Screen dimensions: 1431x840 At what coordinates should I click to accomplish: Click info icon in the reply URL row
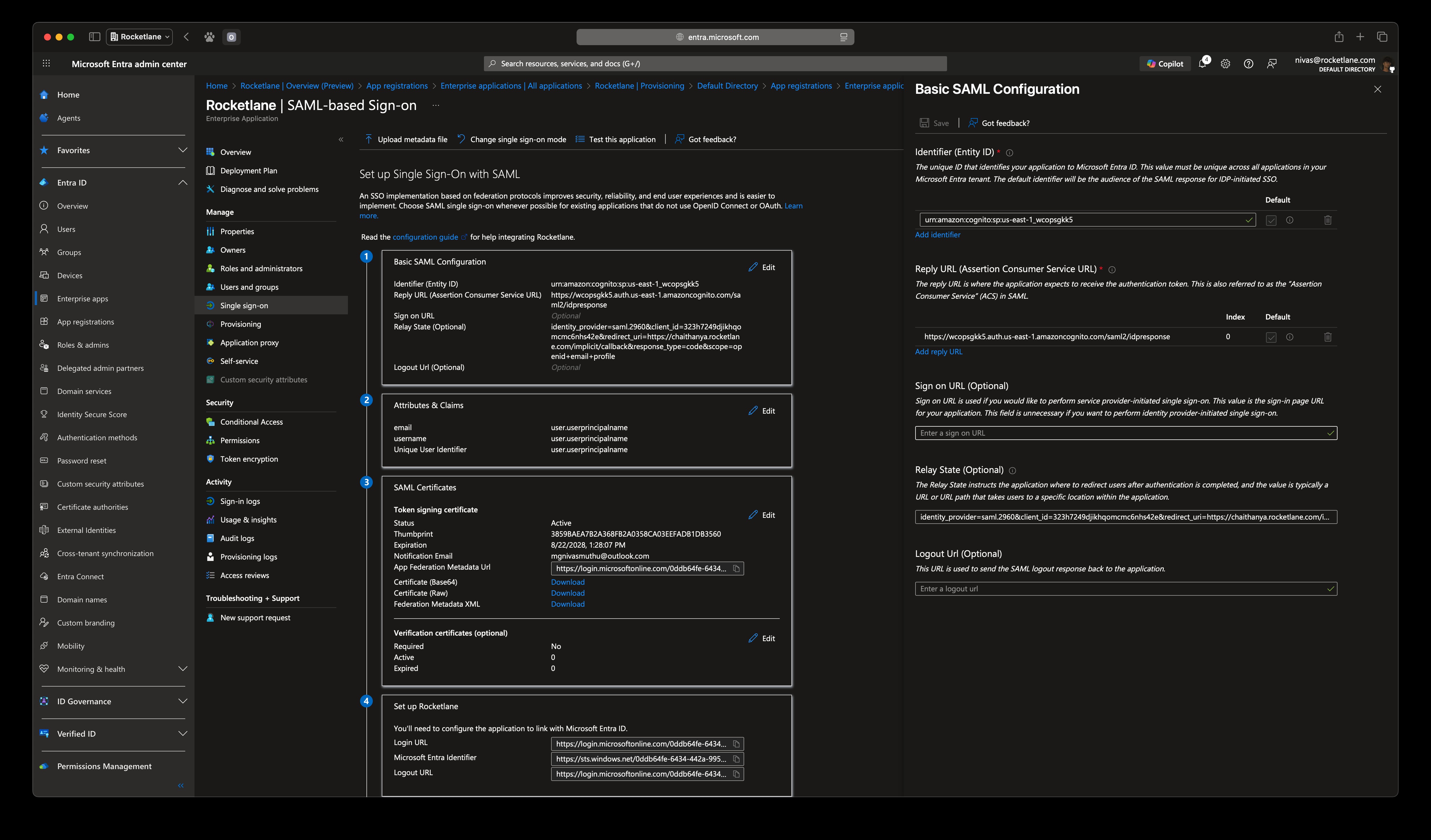click(x=1289, y=337)
